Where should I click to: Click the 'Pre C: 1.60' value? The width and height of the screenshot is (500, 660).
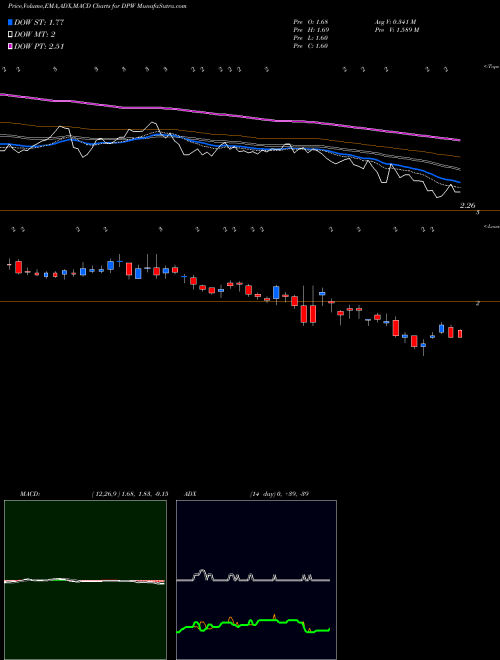point(311,46)
